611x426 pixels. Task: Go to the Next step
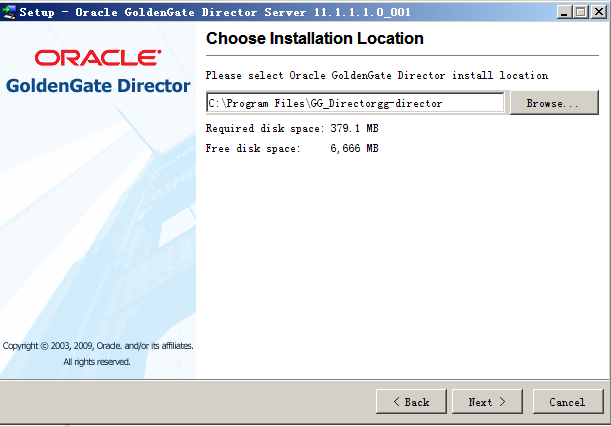[487, 401]
